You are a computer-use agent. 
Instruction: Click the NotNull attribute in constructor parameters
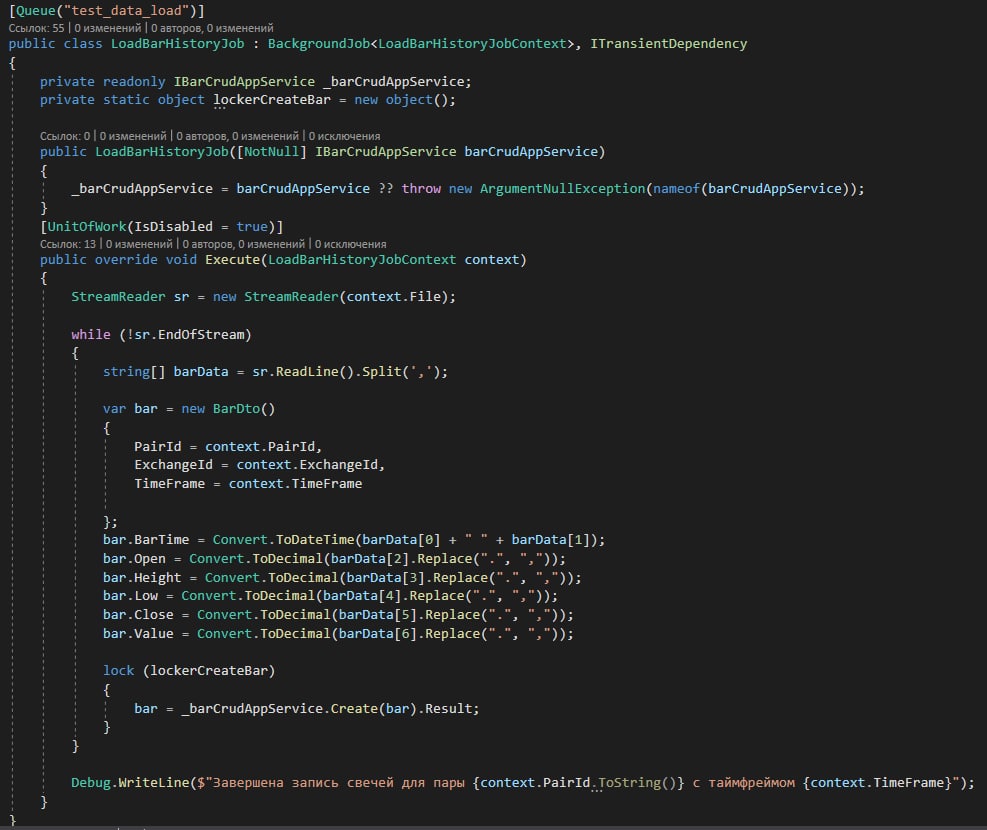tap(271, 152)
